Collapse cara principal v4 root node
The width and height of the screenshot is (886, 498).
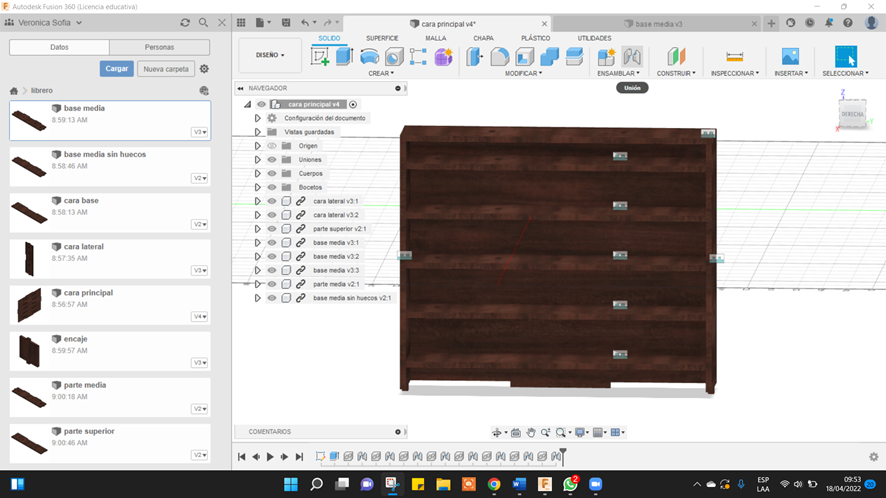coord(247,104)
